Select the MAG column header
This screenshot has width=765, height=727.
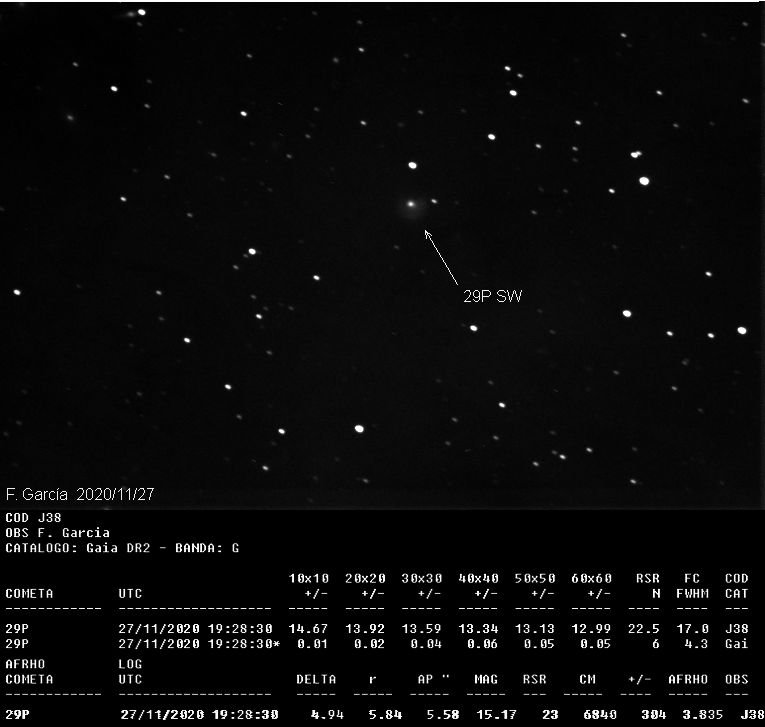[486, 679]
